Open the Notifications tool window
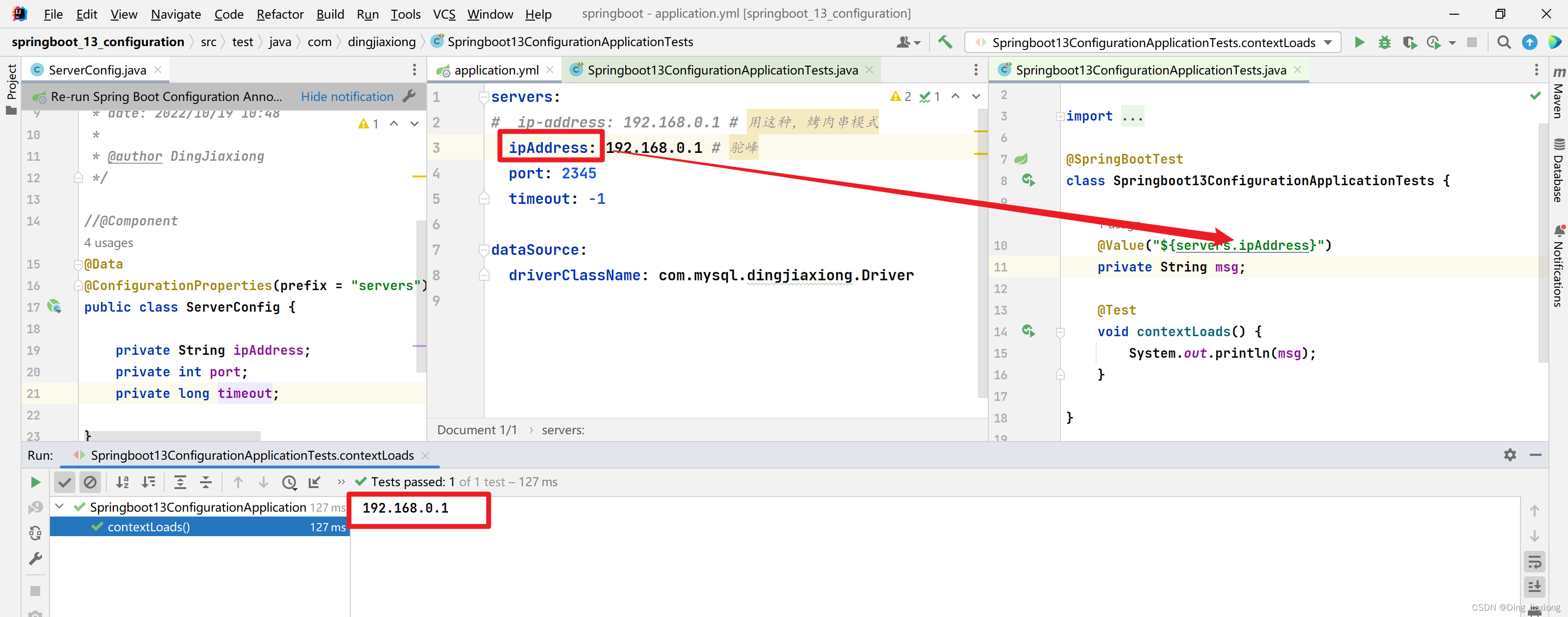This screenshot has height=617, width=1568. tap(1558, 266)
